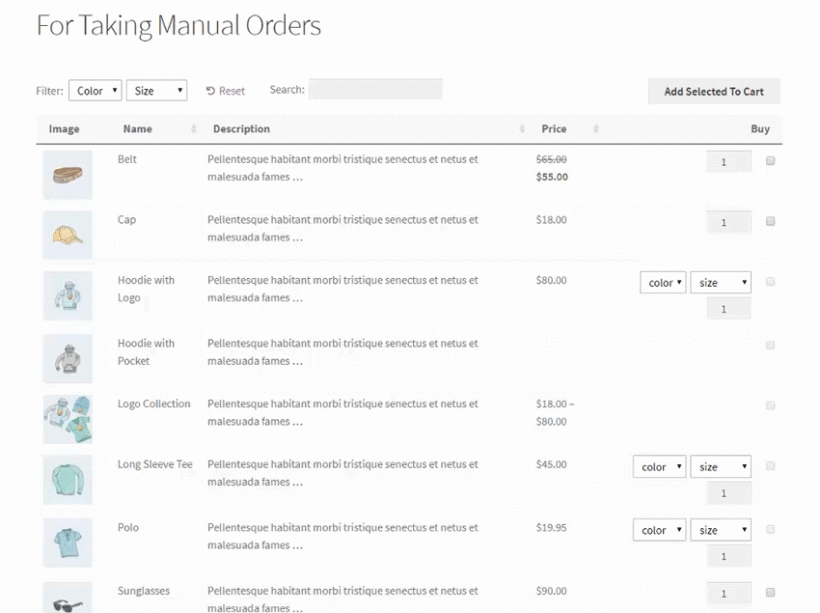Expand the color dropdown for Hoodie with Logo

point(662,282)
